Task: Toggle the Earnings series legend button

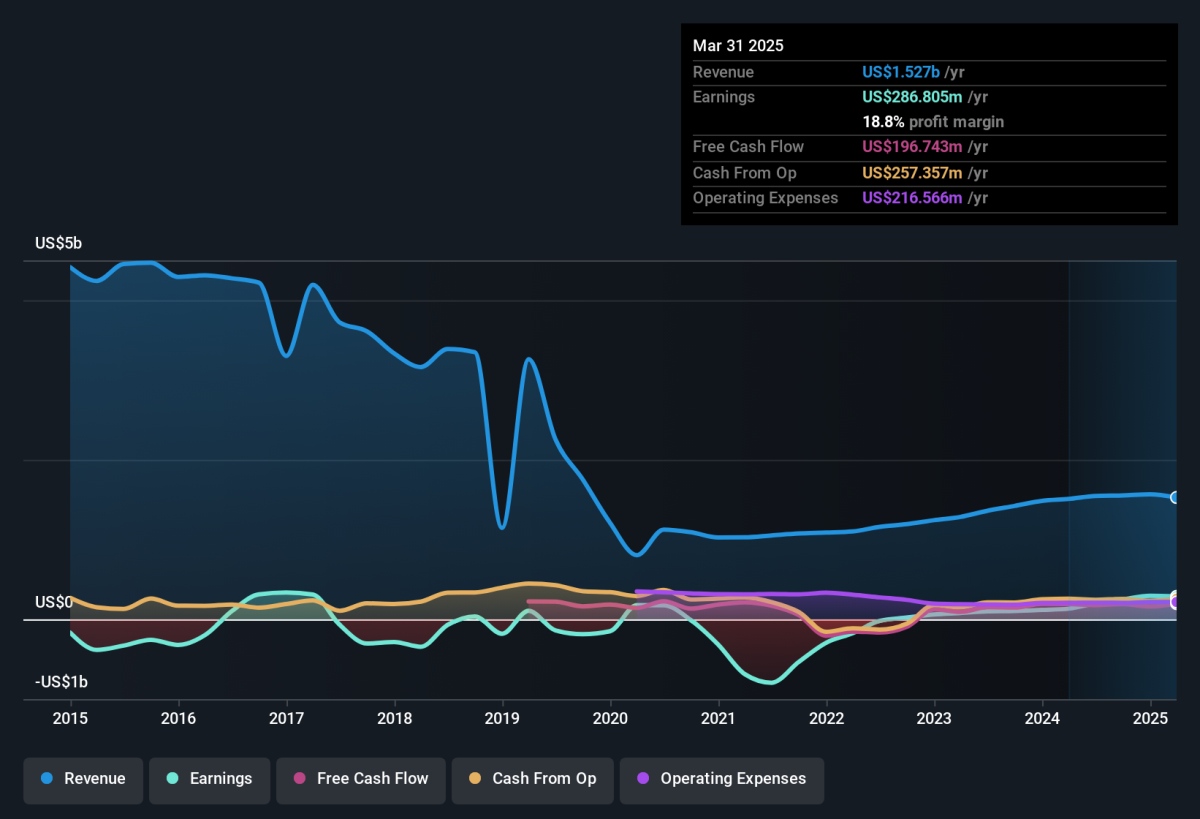Action: coord(209,780)
